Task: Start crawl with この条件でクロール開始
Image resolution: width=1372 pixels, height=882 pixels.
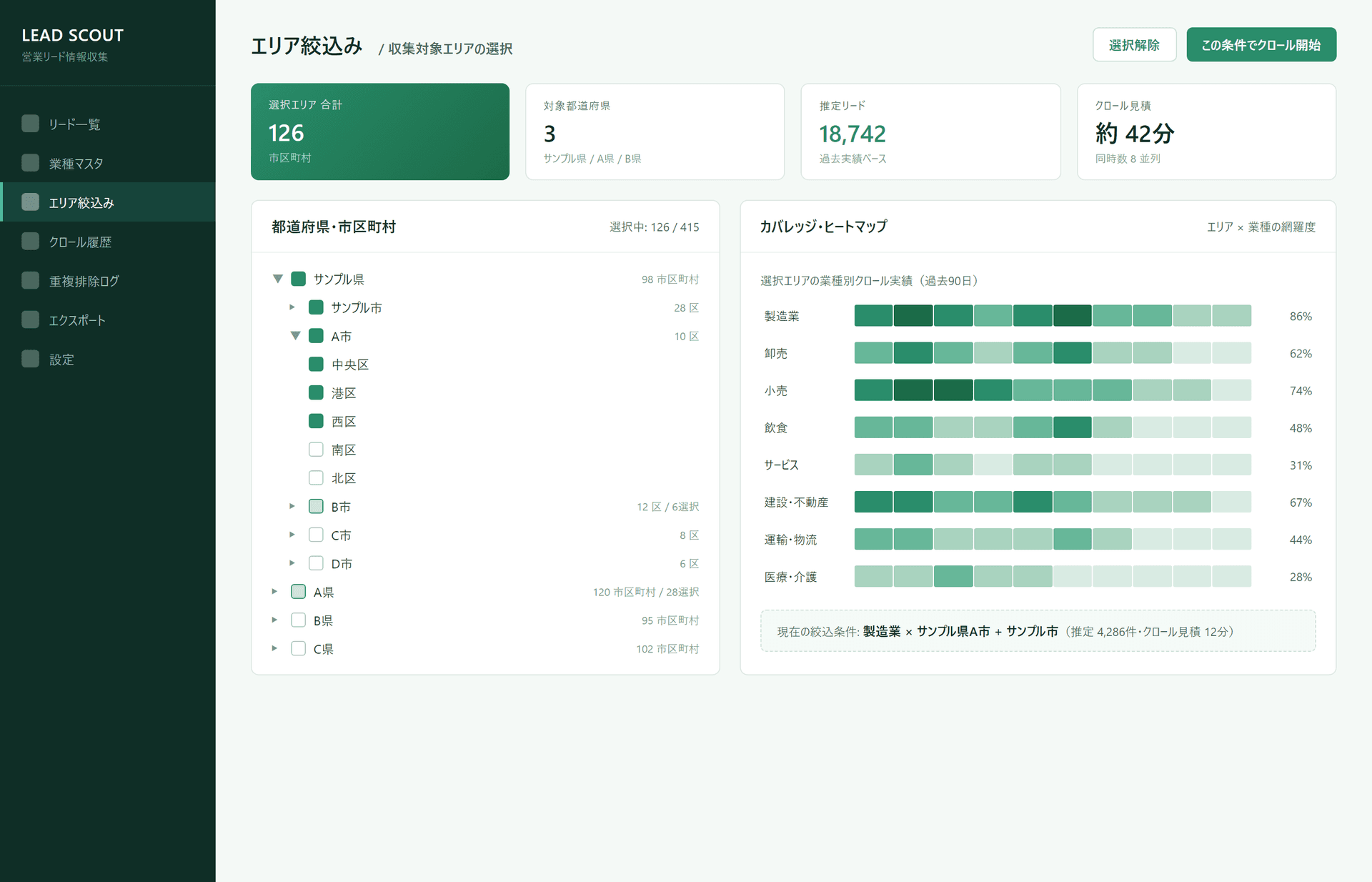Action: [1261, 45]
